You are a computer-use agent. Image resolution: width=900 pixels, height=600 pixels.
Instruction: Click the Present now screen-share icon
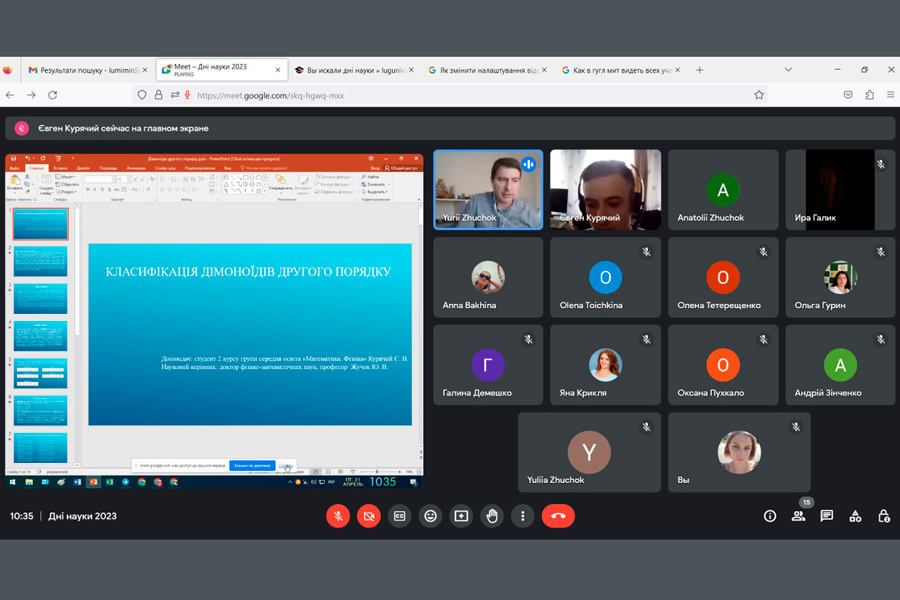pos(461,516)
